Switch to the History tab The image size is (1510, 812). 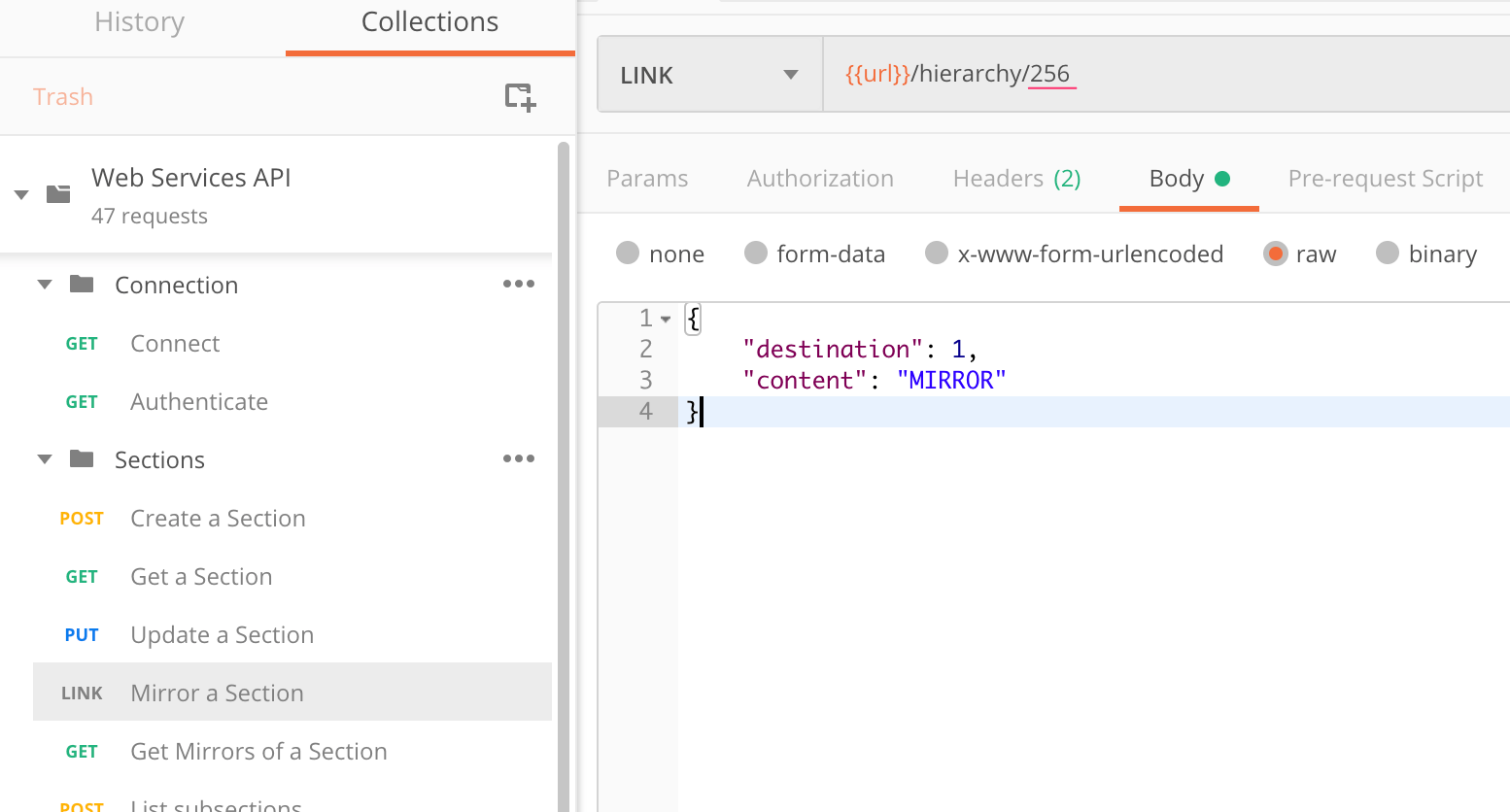(140, 22)
